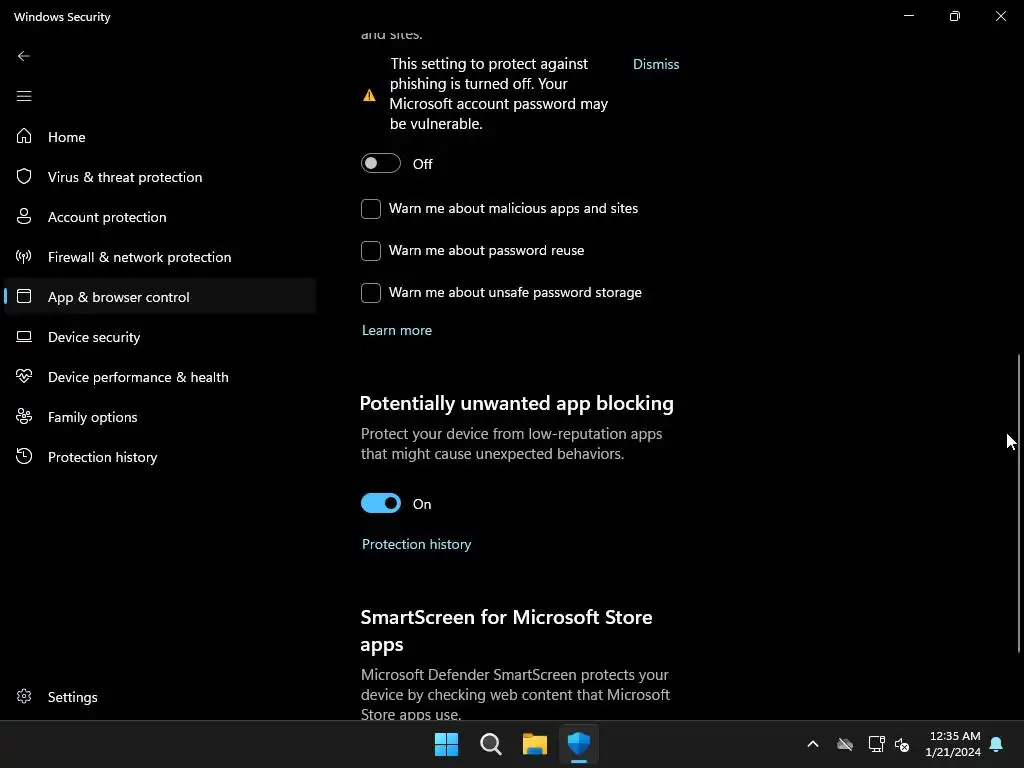Open taskbar Search
This screenshot has height=768, width=1024.
(490, 744)
